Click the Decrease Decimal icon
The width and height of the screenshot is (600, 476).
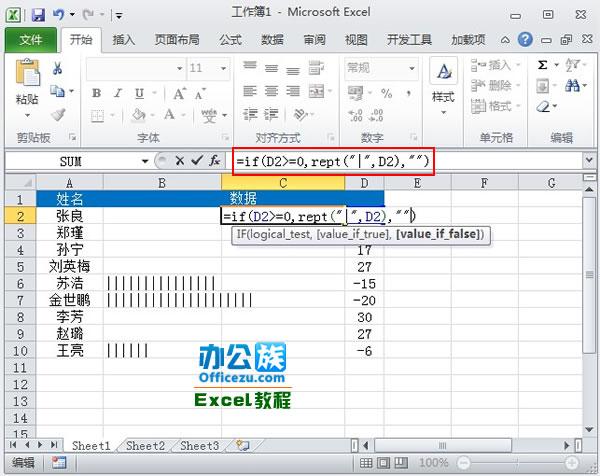(x=376, y=115)
